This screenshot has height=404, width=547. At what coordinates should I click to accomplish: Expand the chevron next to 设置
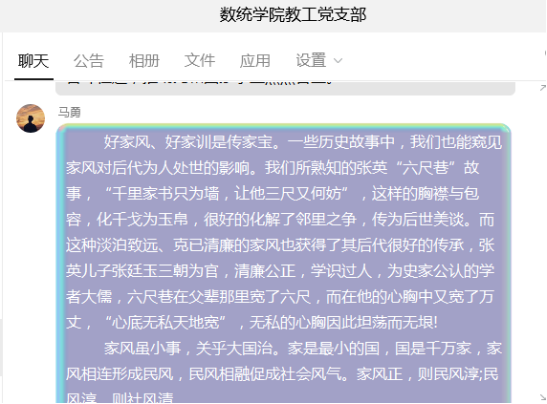(338, 61)
